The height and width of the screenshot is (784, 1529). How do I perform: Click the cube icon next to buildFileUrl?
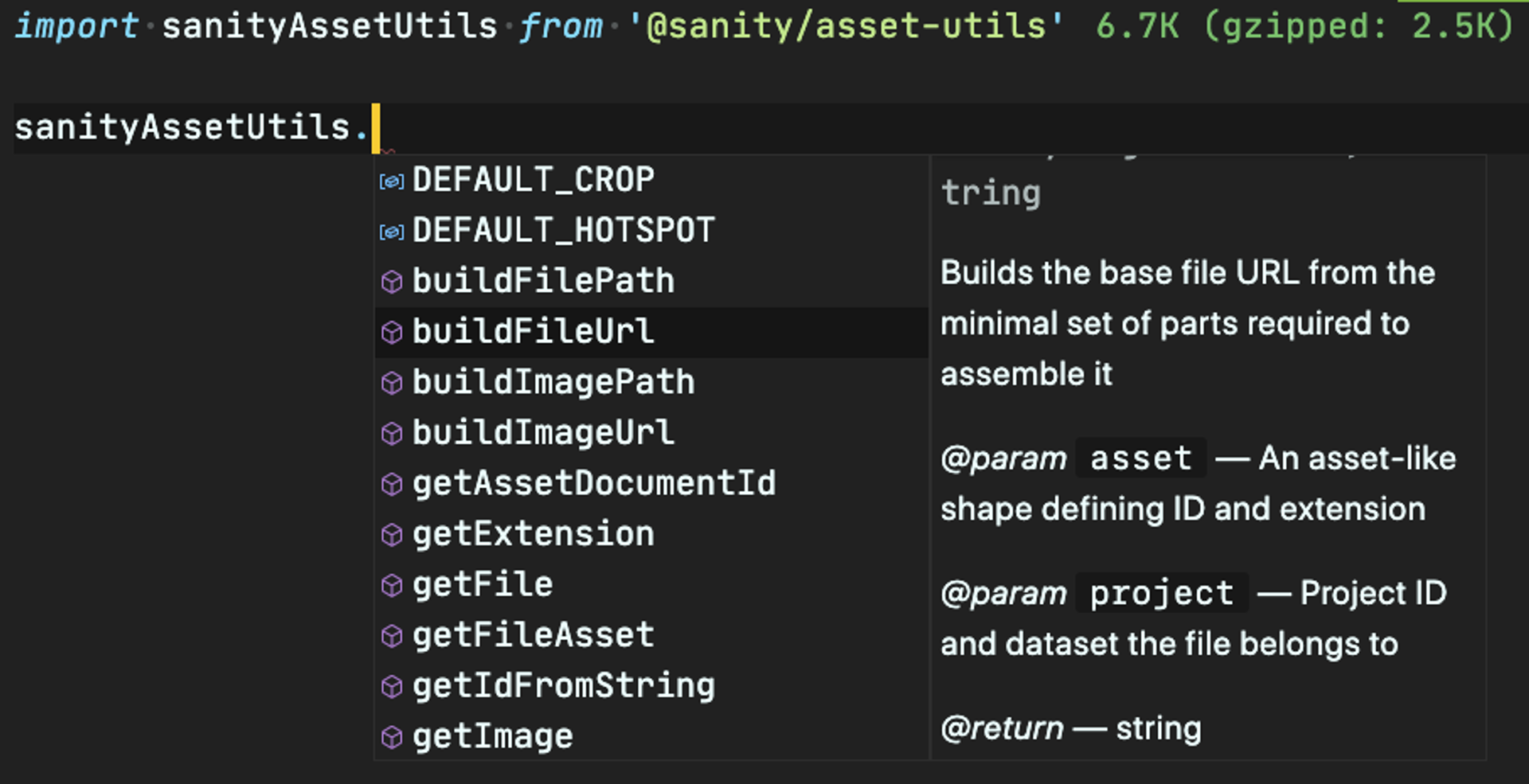391,333
